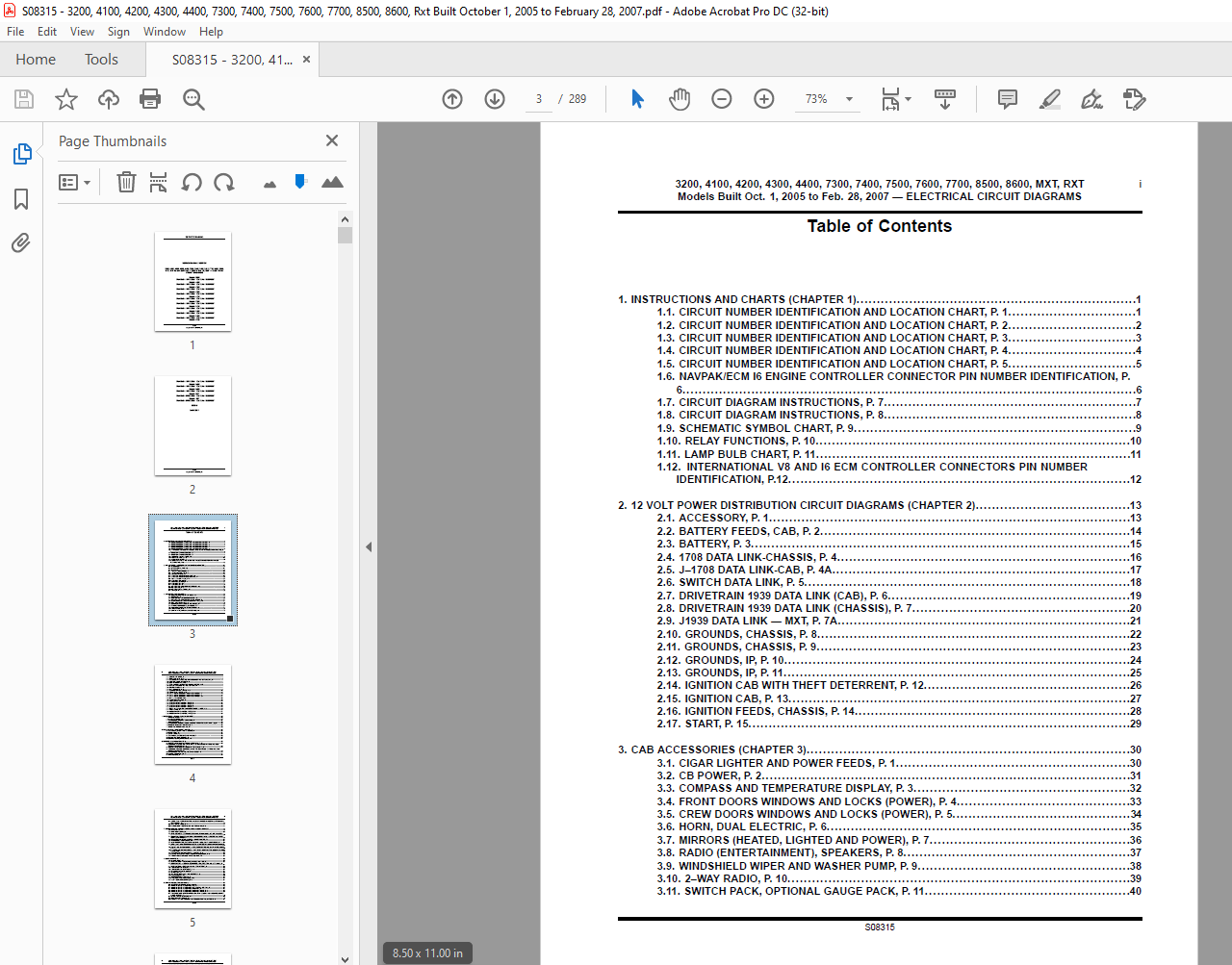Click total pages '289' label
Screen dimensions: 1232x965
pyautogui.click(x=577, y=99)
